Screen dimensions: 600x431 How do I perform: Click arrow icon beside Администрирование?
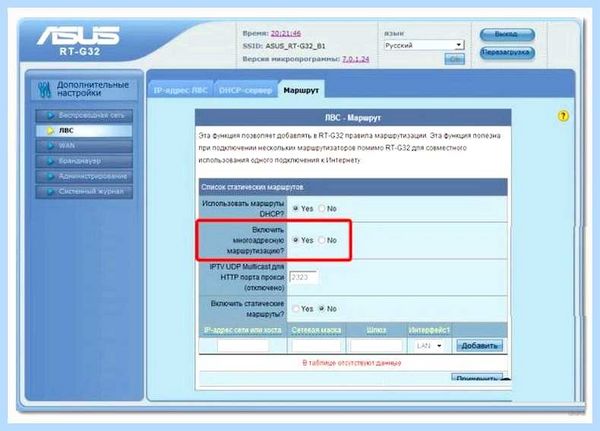click(x=50, y=176)
